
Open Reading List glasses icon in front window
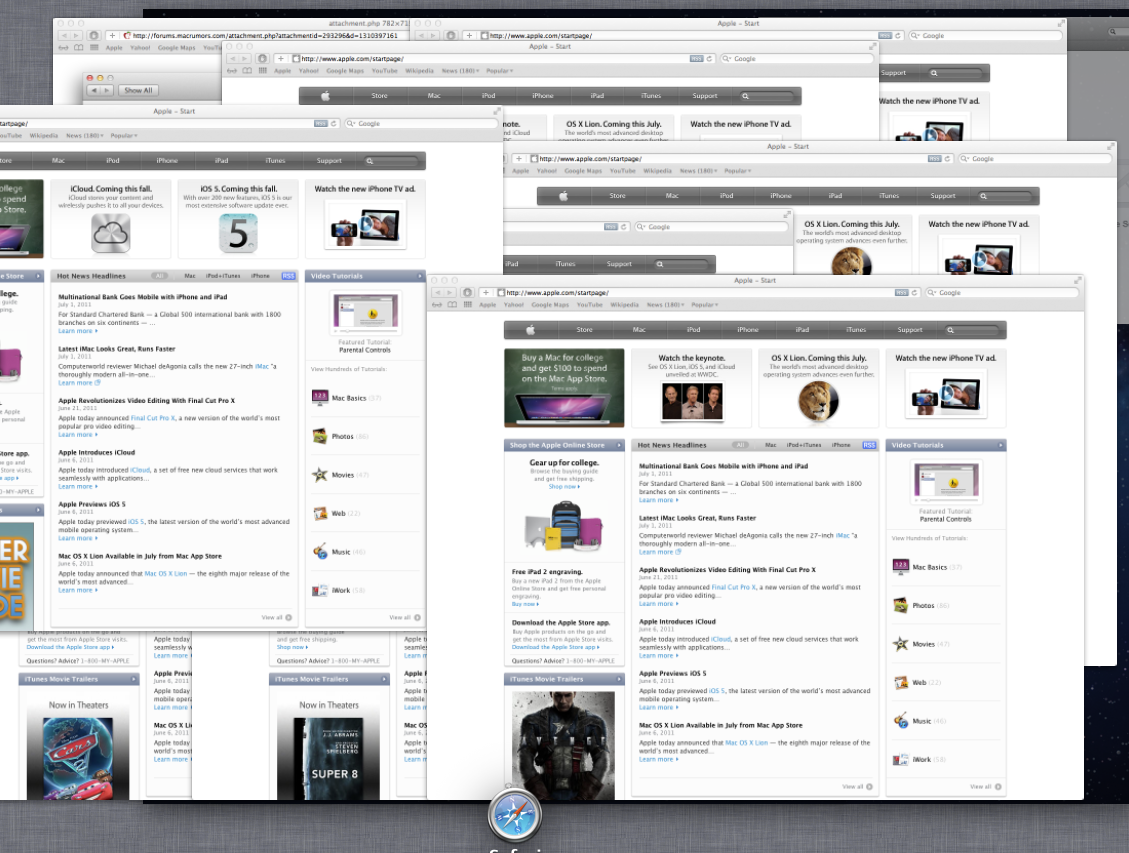(x=437, y=304)
